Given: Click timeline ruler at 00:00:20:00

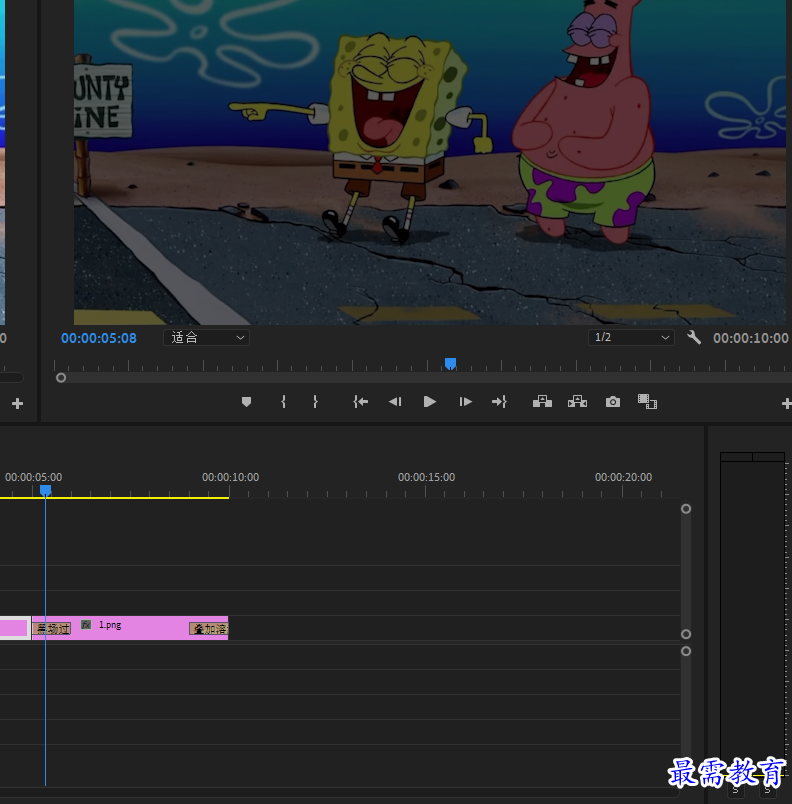Looking at the screenshot, I should (x=623, y=477).
